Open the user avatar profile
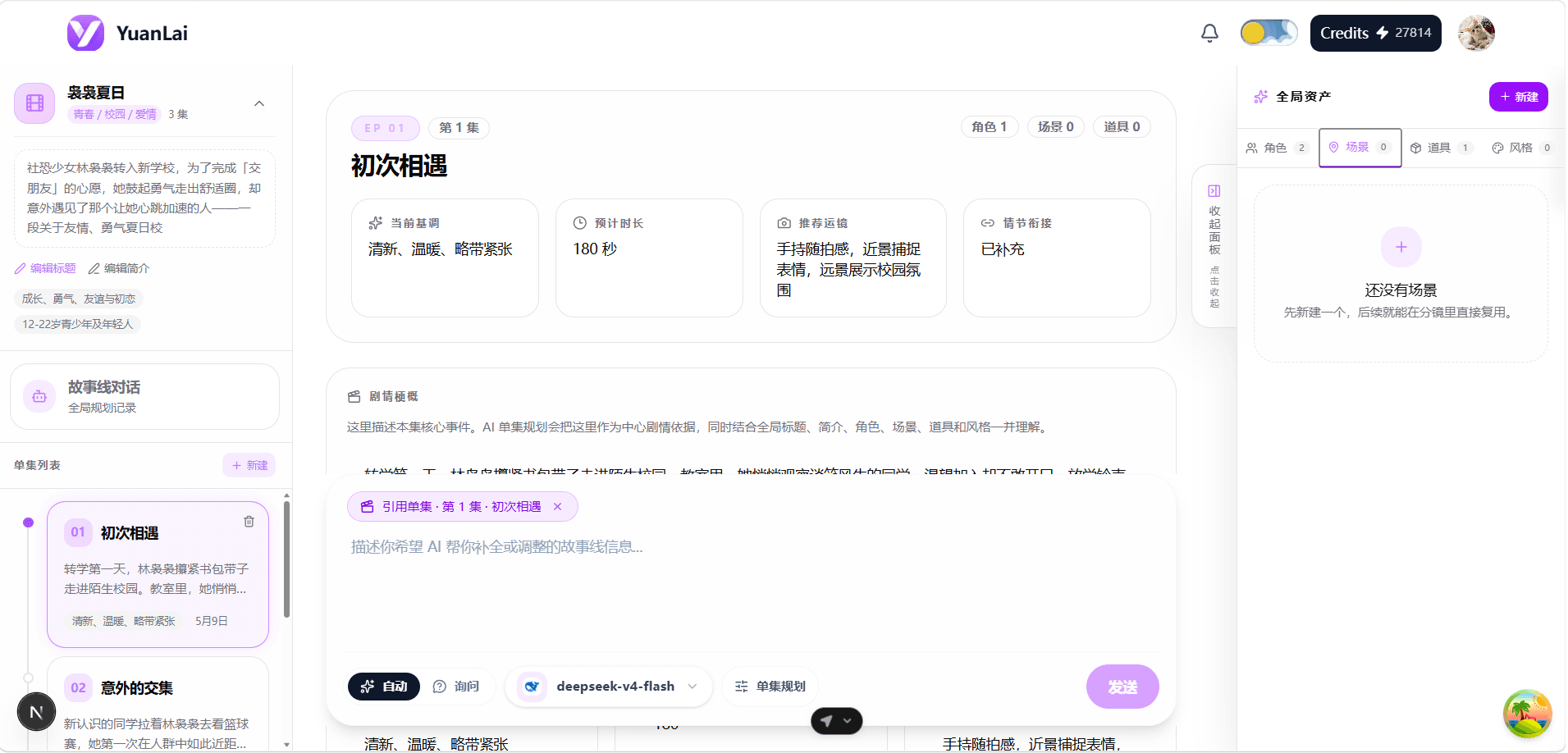Screen dimensions: 1568x753 pos(1476,33)
